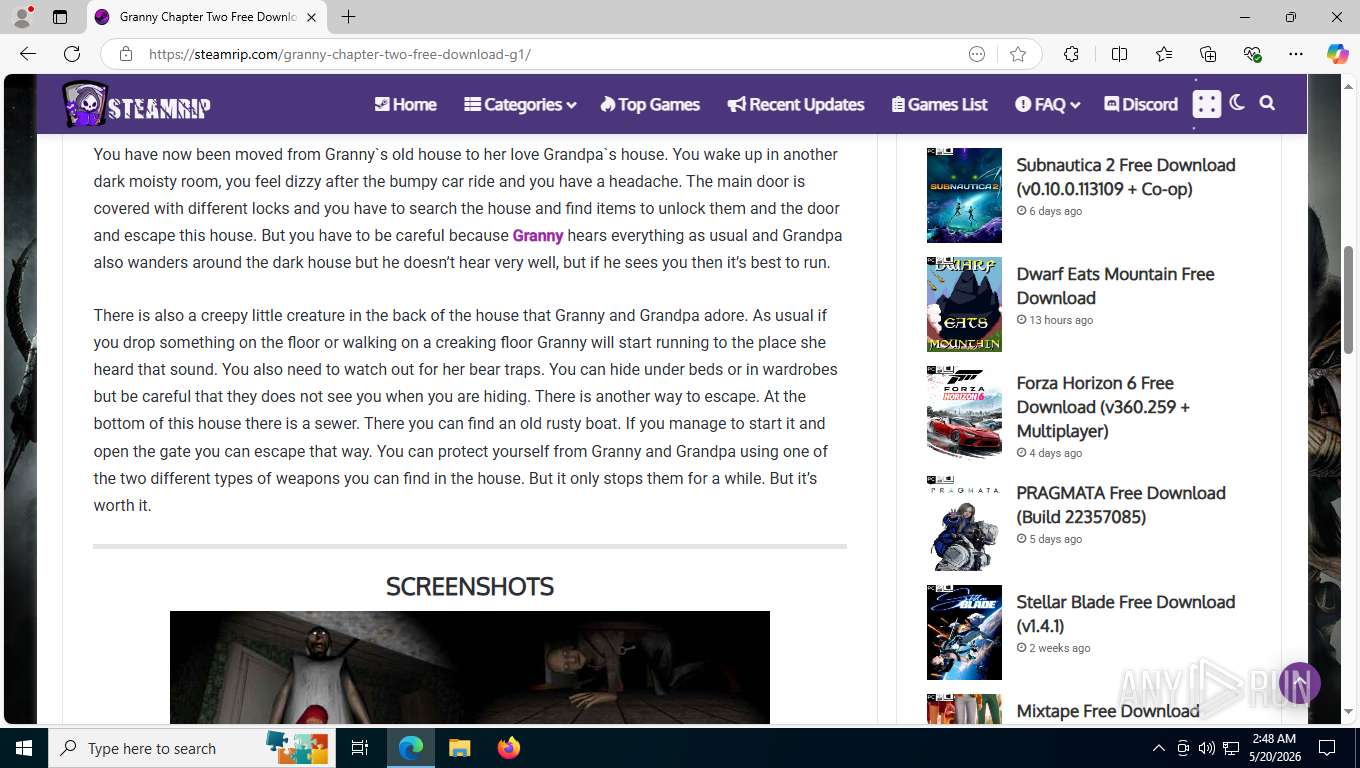Image resolution: width=1360 pixels, height=768 pixels.
Task: Open the Copilot icon
Action: [x=1337, y=54]
